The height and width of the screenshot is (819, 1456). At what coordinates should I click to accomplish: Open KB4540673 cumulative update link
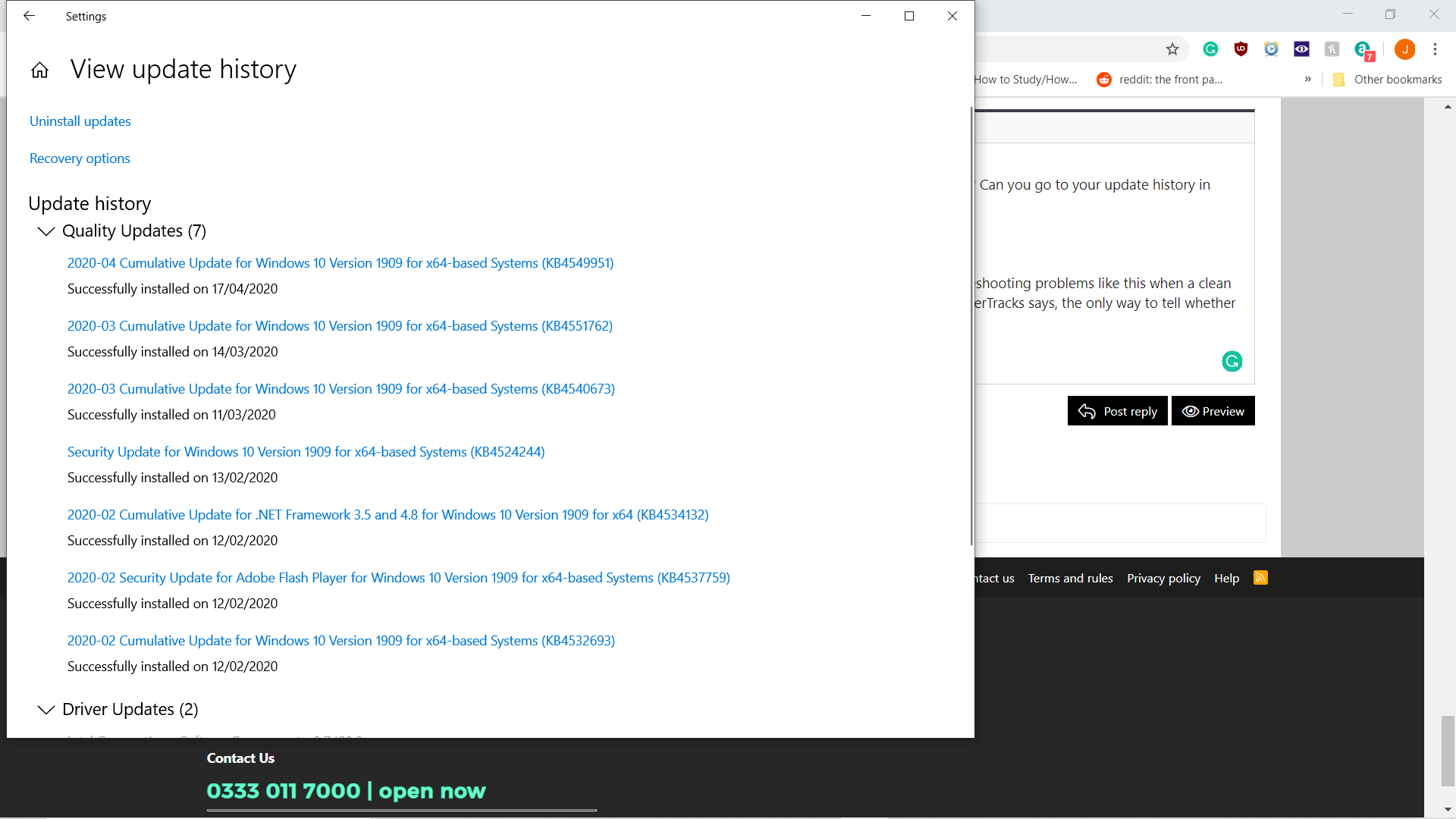tap(341, 389)
